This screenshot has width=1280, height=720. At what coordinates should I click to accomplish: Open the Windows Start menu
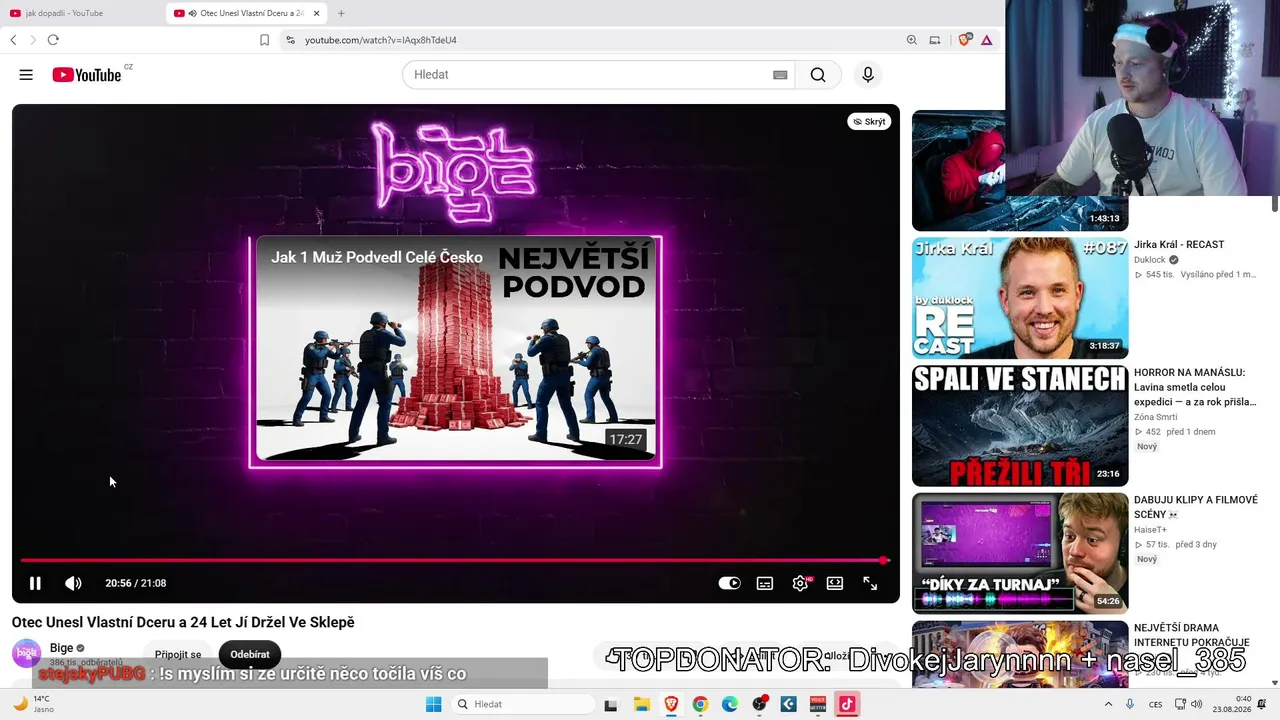click(x=433, y=704)
